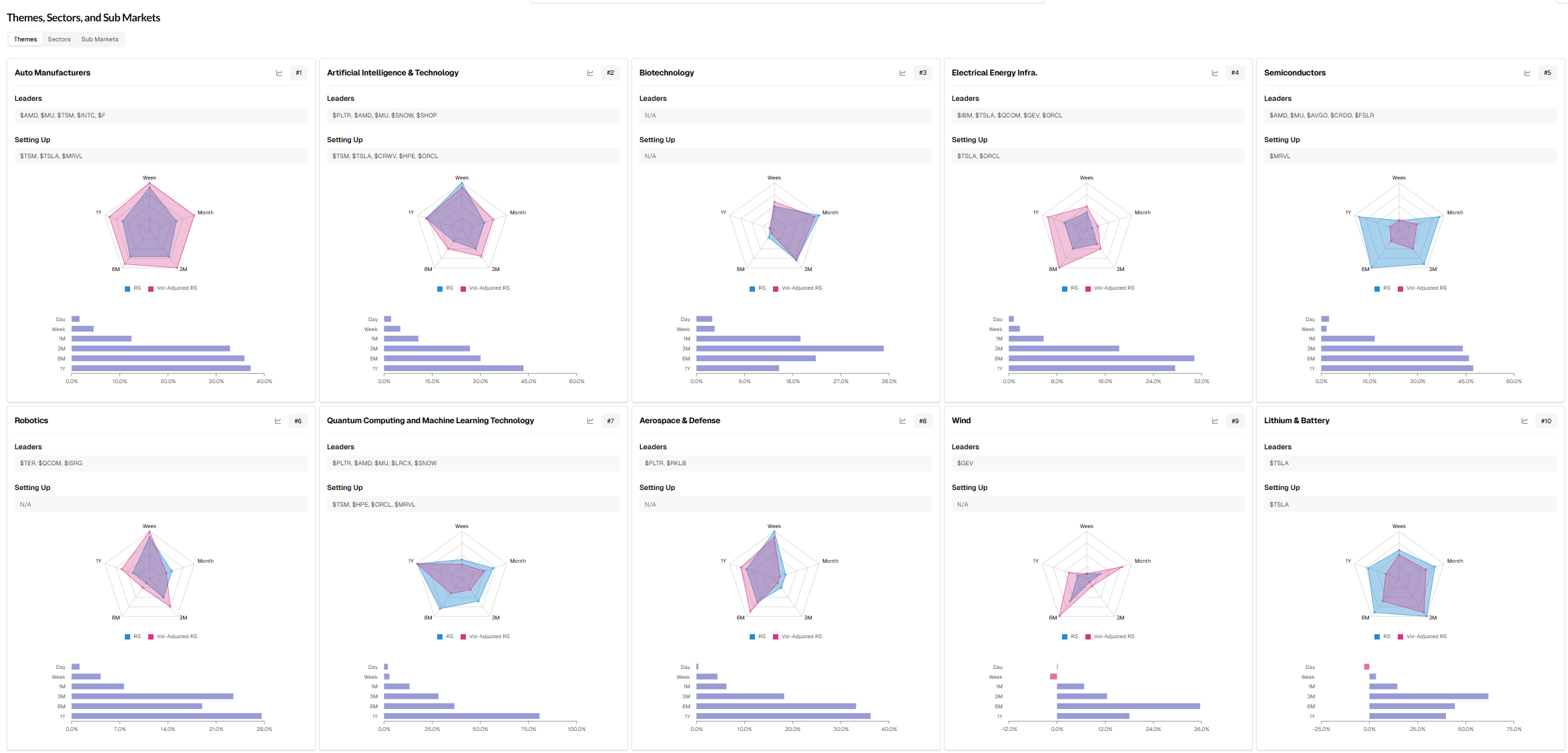This screenshot has height=753, width=1568.
Task: Switch to the Sub Markets tab
Action: click(x=99, y=39)
